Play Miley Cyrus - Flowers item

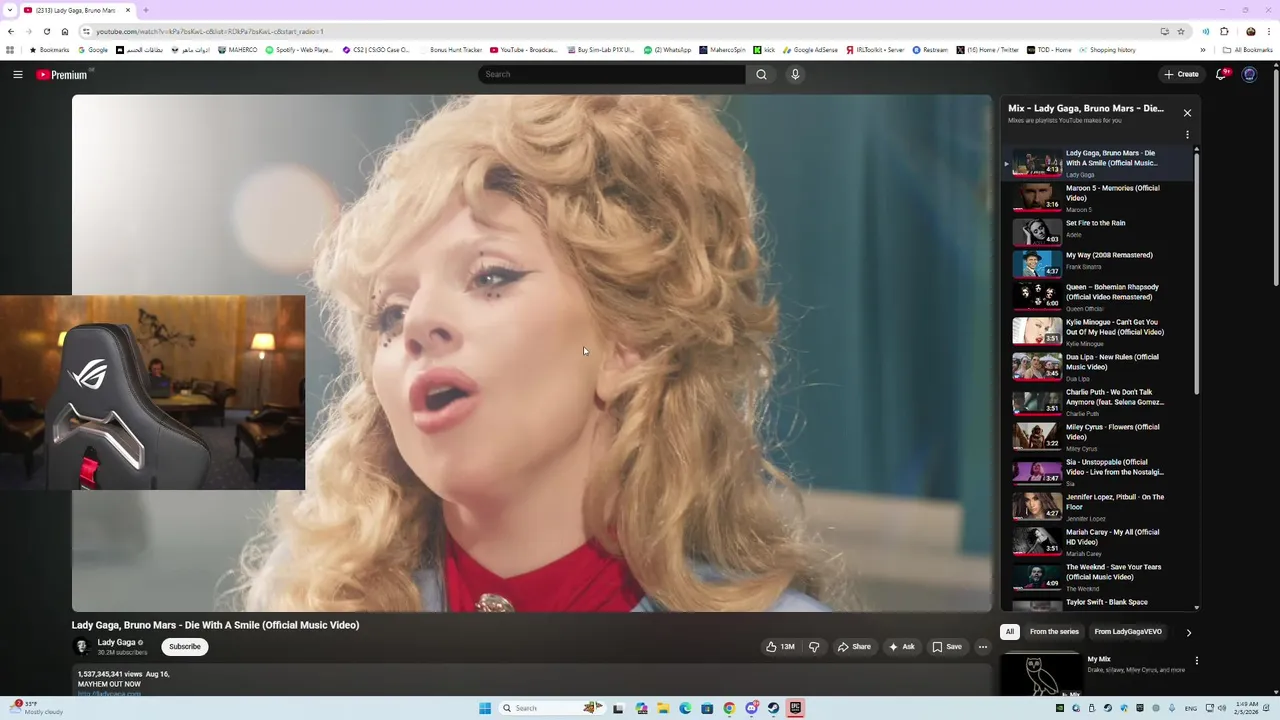tap(1098, 437)
